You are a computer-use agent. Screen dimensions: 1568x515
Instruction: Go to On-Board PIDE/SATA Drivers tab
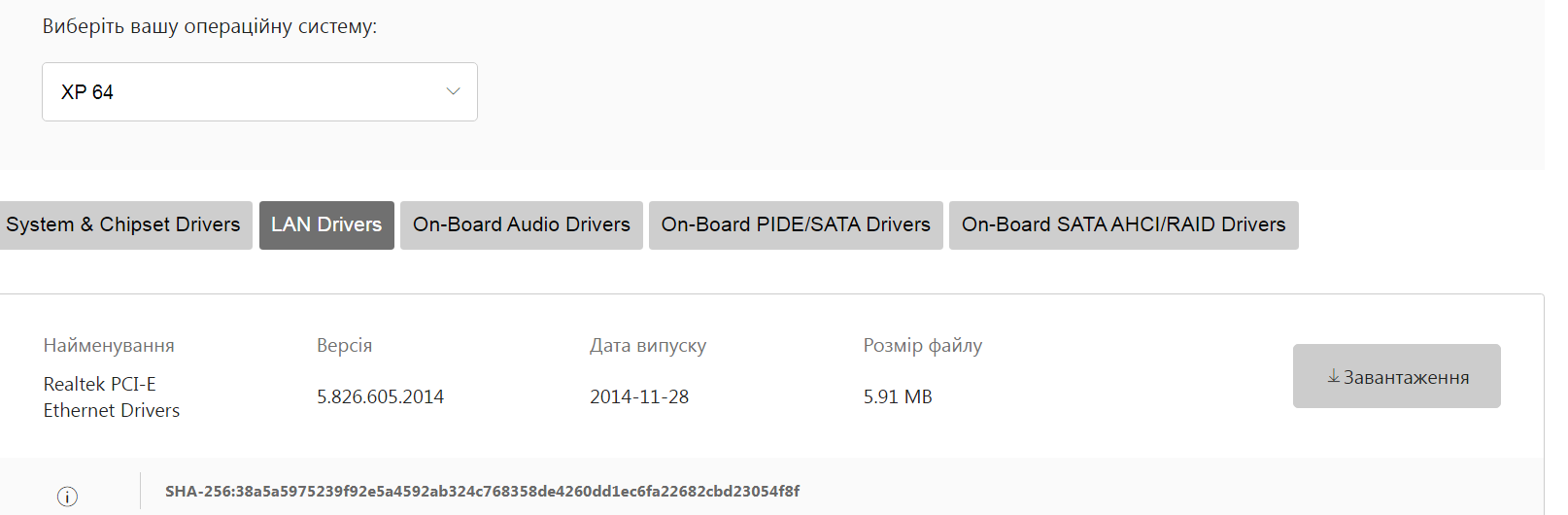coord(796,225)
